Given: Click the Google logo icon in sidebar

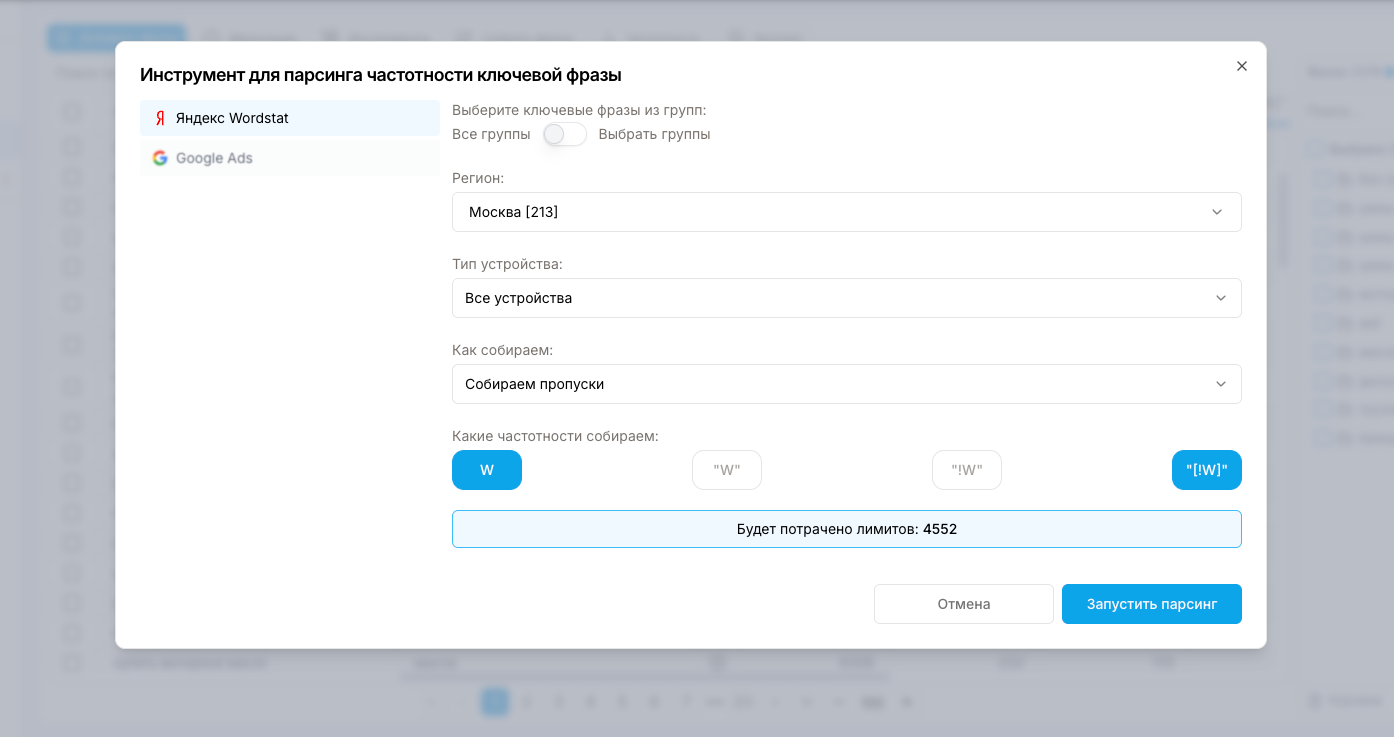Looking at the screenshot, I should (x=160, y=157).
